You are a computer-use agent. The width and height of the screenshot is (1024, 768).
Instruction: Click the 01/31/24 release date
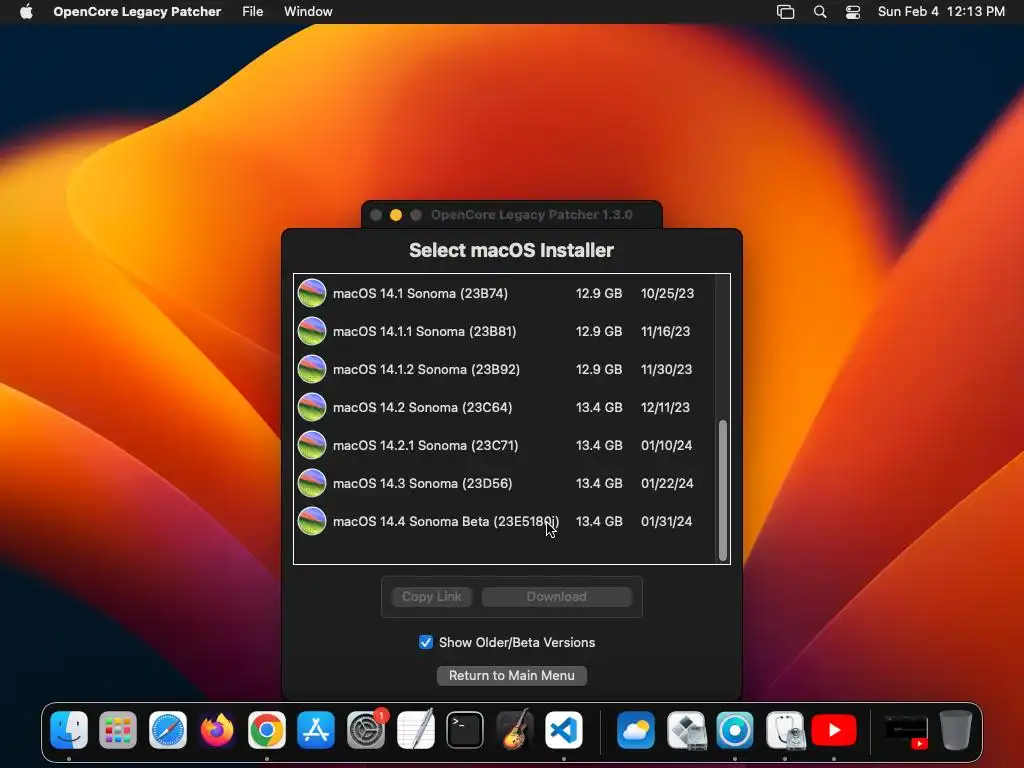(x=667, y=521)
